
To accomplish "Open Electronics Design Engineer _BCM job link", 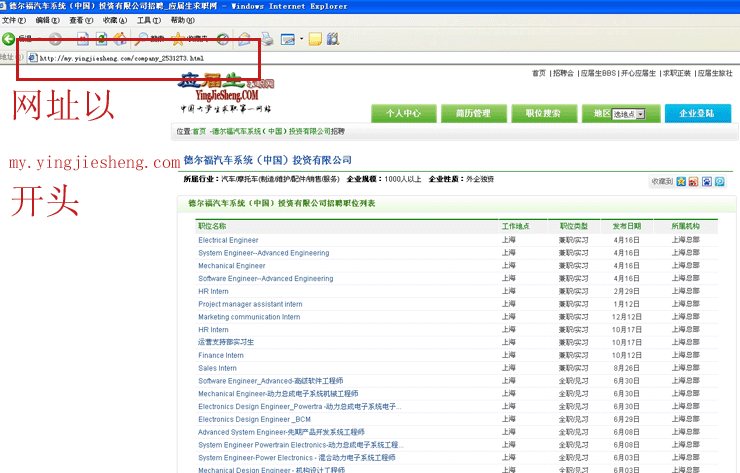I will coord(254,419).
